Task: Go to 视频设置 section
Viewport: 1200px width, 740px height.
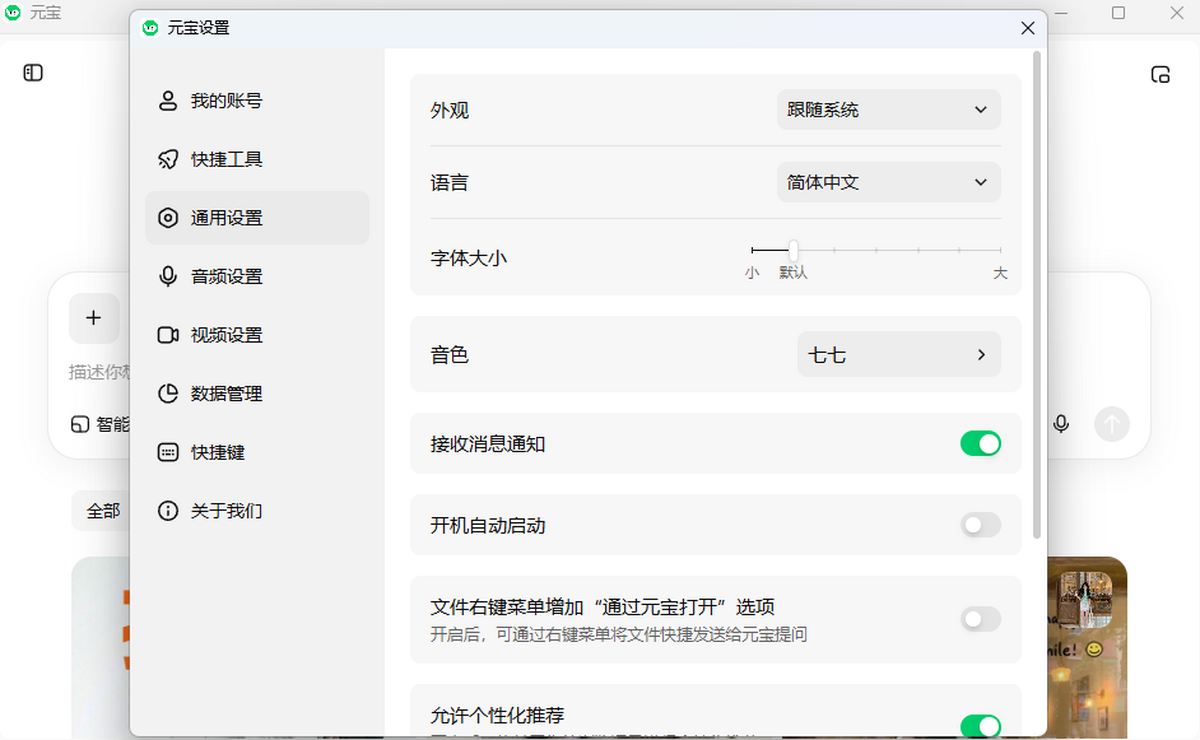Action: [257, 335]
